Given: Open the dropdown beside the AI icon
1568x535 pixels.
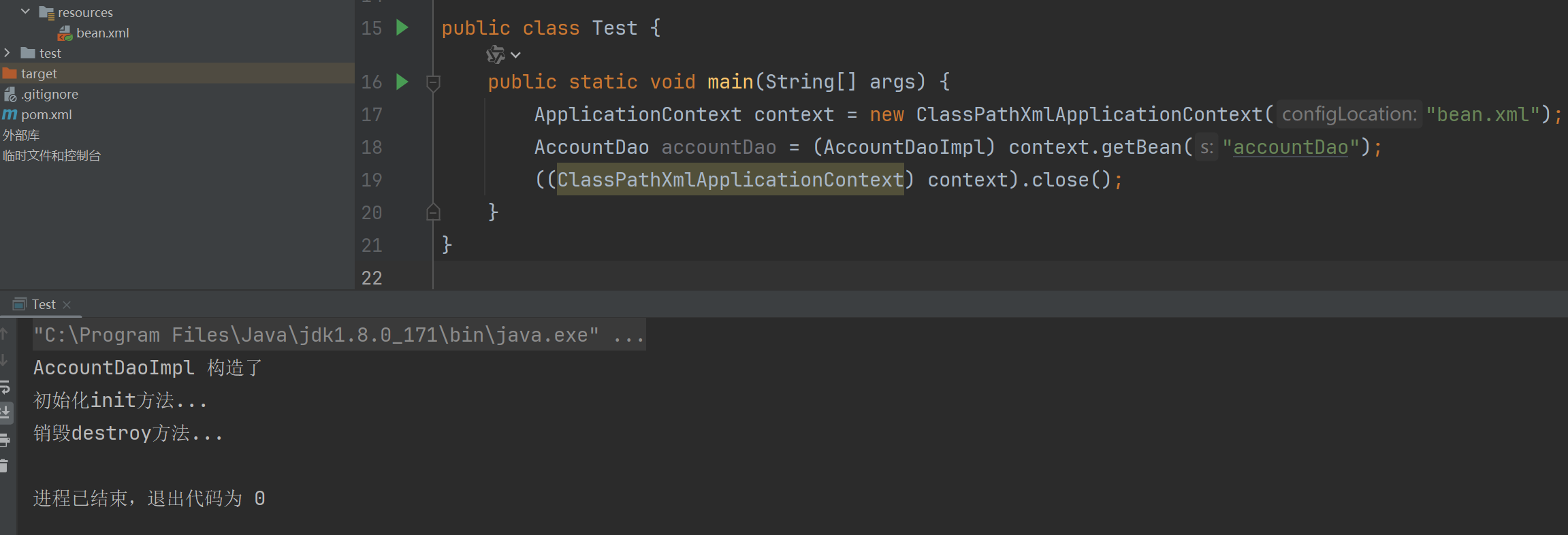Looking at the screenshot, I should pos(516,55).
